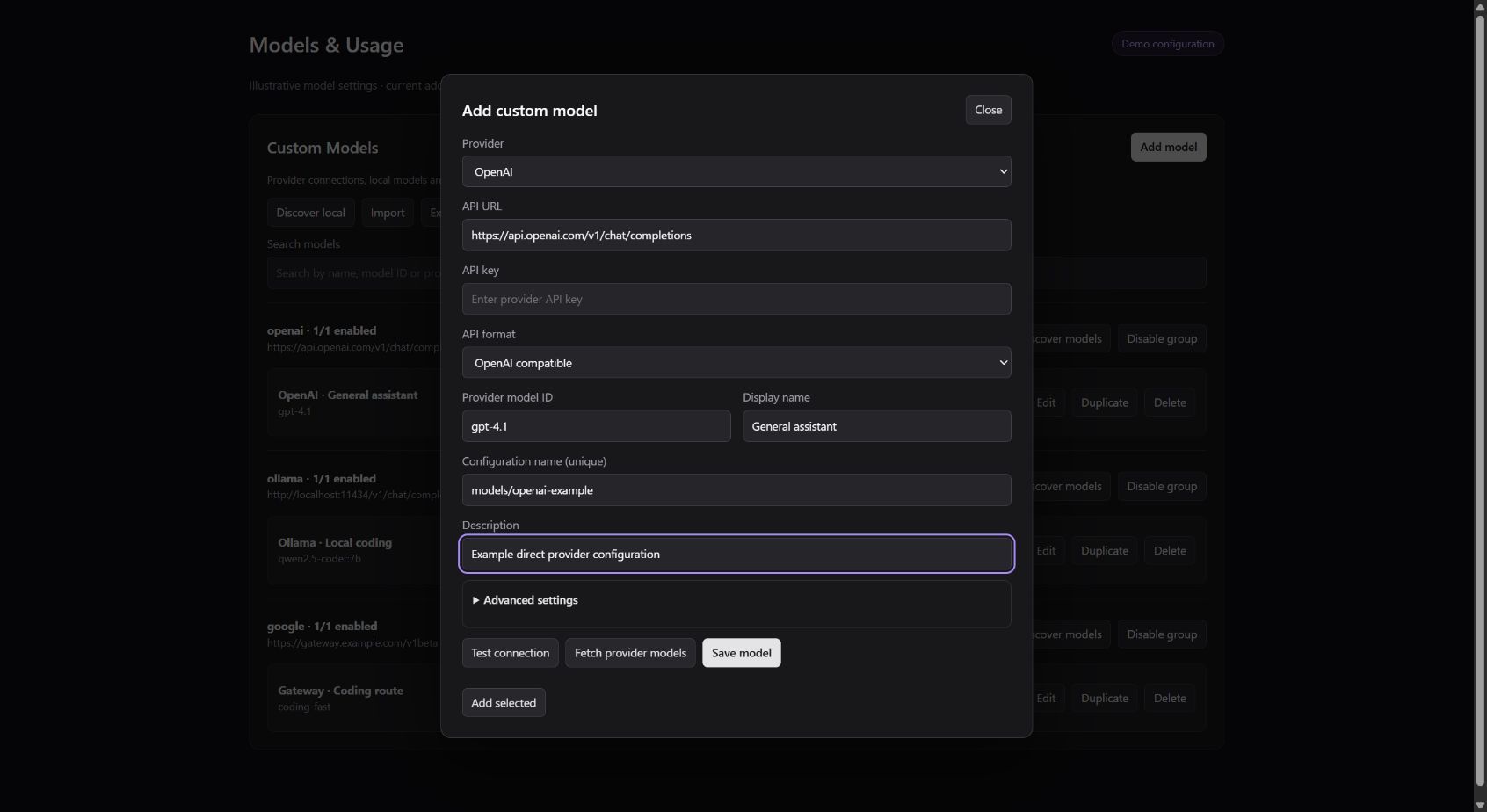
Task: Click the 'Add custom model' dialog title
Action: point(530,110)
